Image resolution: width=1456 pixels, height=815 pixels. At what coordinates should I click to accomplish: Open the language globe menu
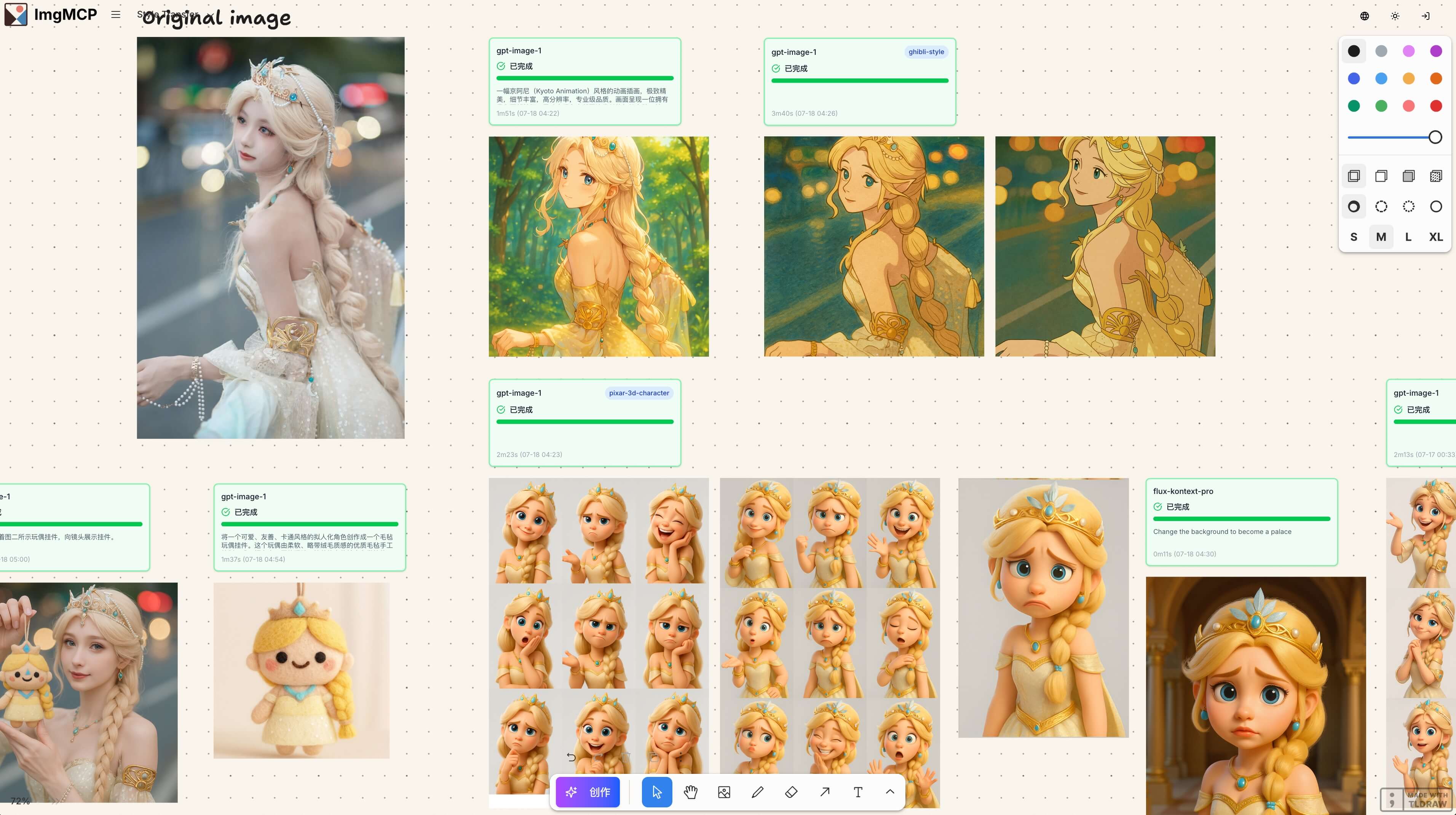coord(1365,16)
